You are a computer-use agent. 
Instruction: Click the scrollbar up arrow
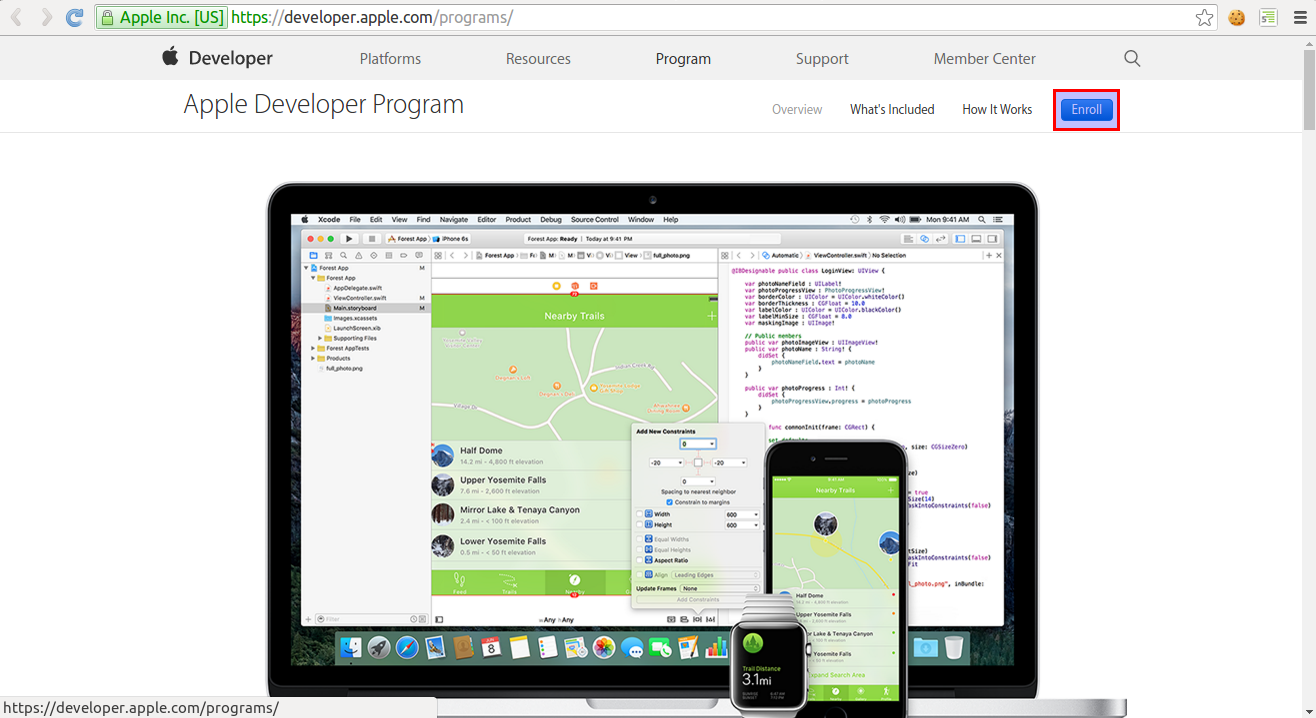point(1309,43)
